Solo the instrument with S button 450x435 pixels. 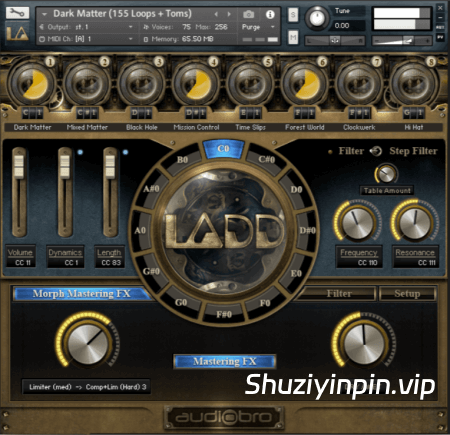pyautogui.click(x=293, y=15)
